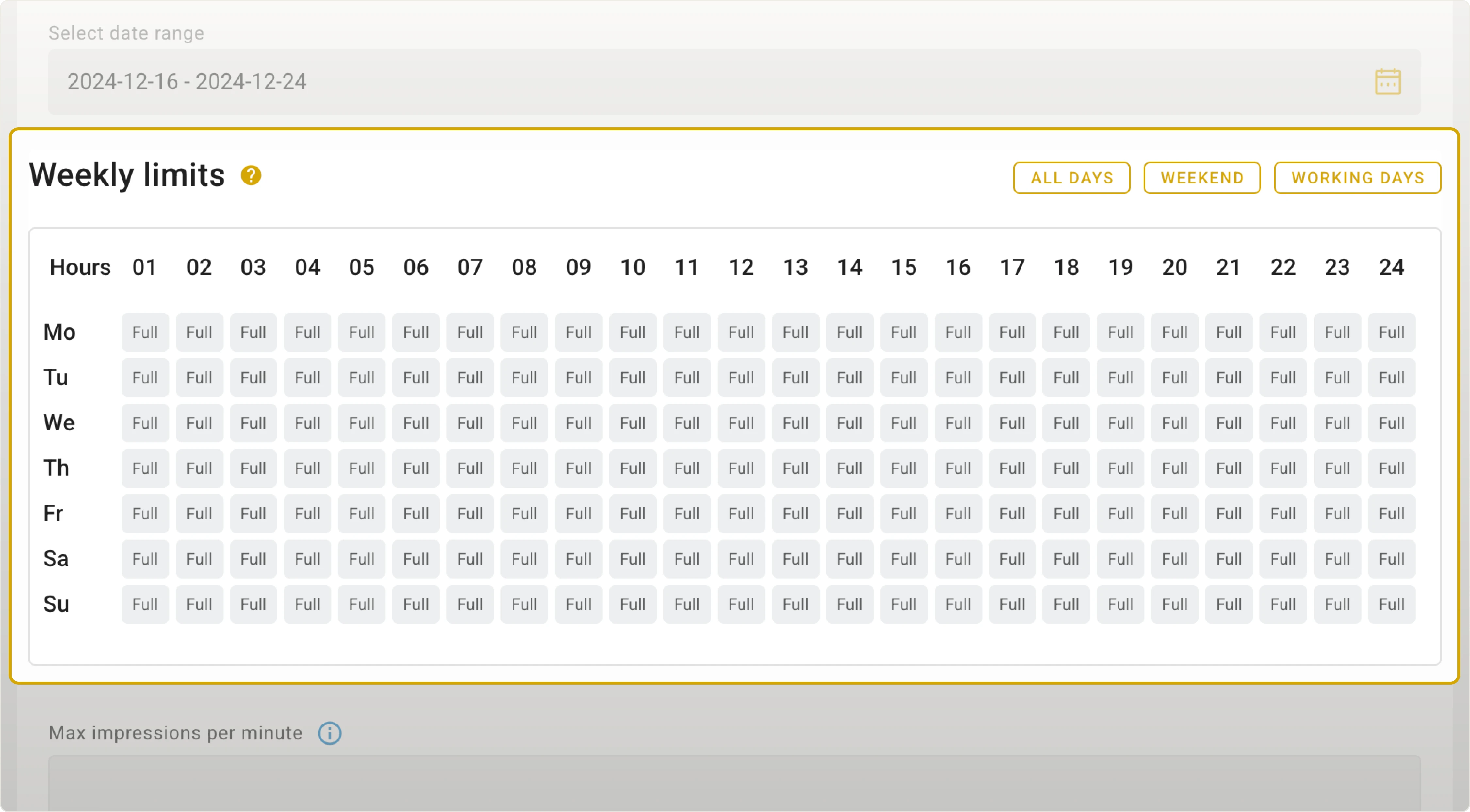Toggle Sunday hour 24 Full cell
The height and width of the screenshot is (812, 1470).
tap(1391, 604)
